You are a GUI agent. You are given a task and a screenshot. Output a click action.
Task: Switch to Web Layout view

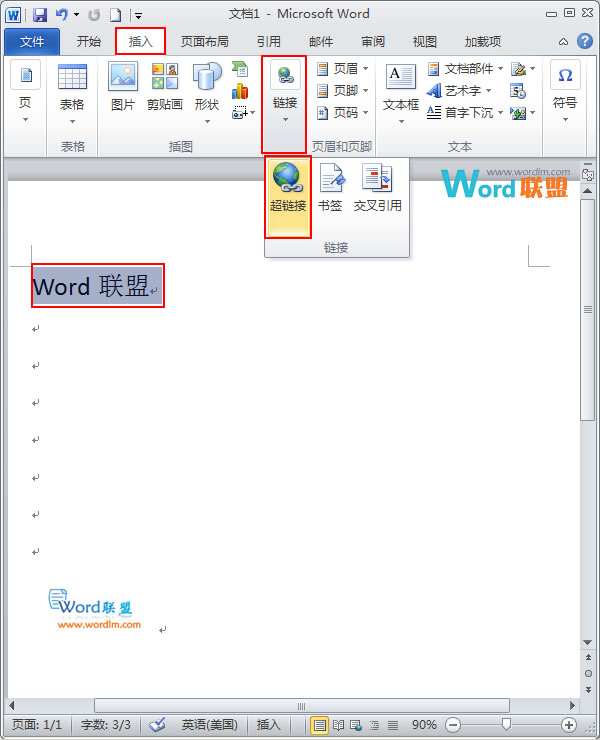pos(356,724)
